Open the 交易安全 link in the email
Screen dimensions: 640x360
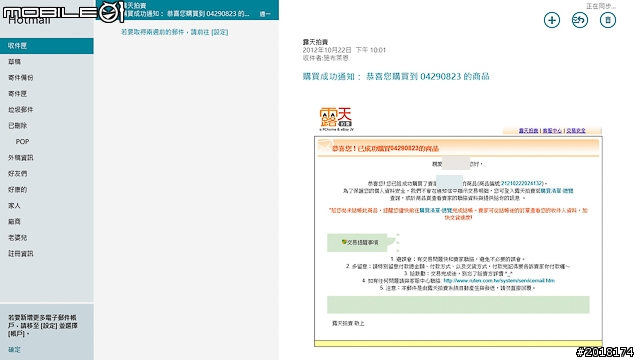pyautogui.click(x=576, y=131)
